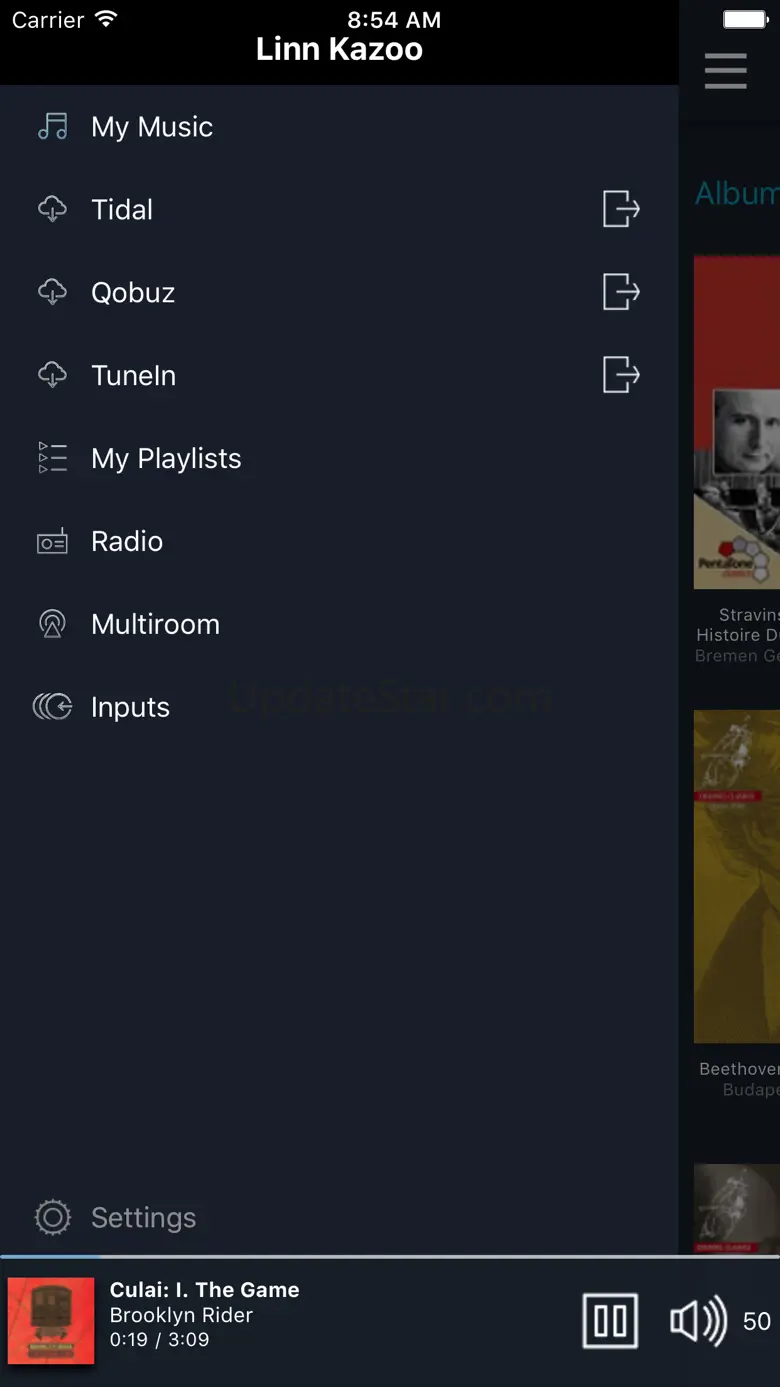Tap the artist name Brooklyn Rider

pos(181,1315)
